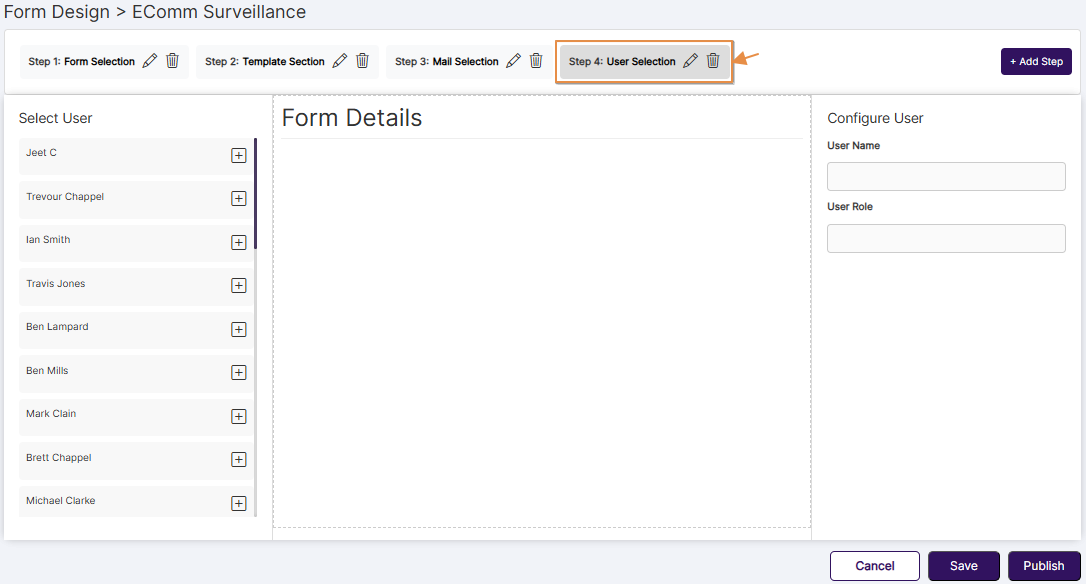The width and height of the screenshot is (1086, 584).
Task: Delete Step 4: User Selection step
Action: coord(713,60)
